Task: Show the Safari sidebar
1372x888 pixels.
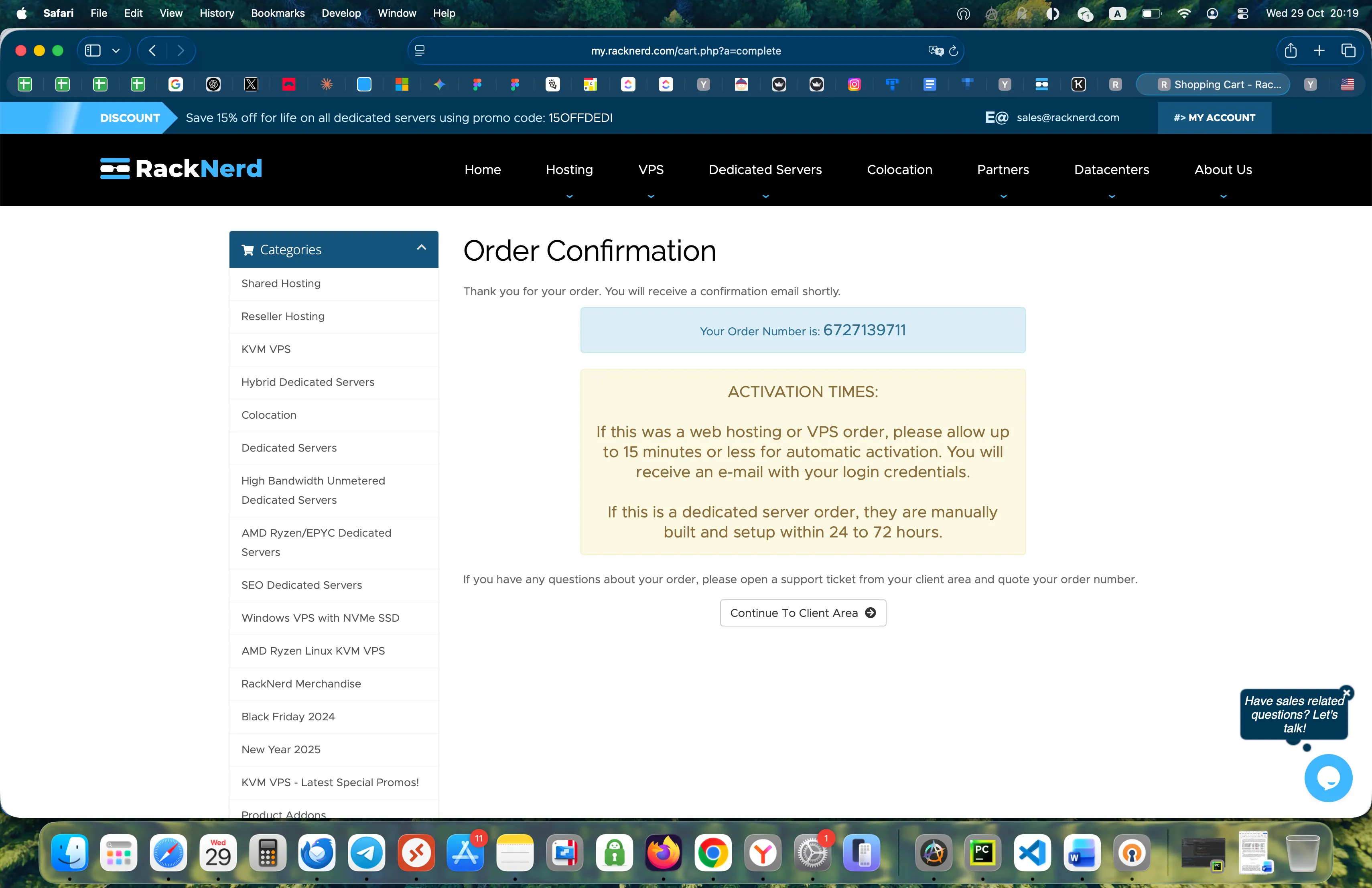Action: (x=93, y=51)
